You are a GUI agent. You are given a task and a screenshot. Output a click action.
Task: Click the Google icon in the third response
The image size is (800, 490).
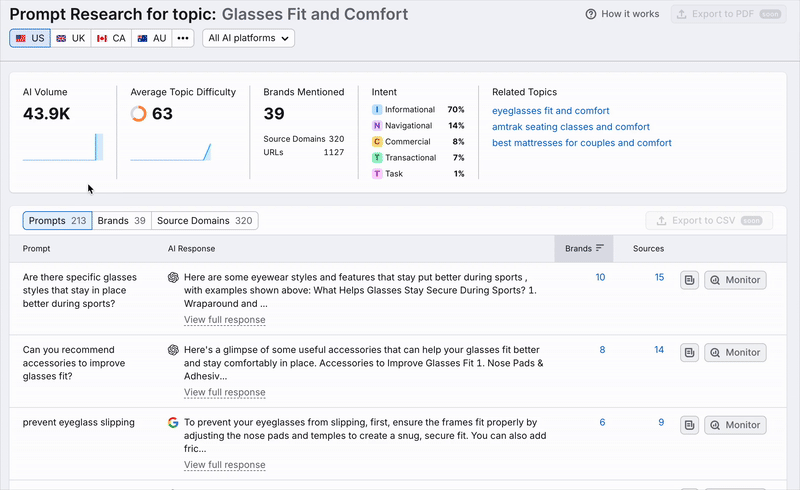click(173, 423)
